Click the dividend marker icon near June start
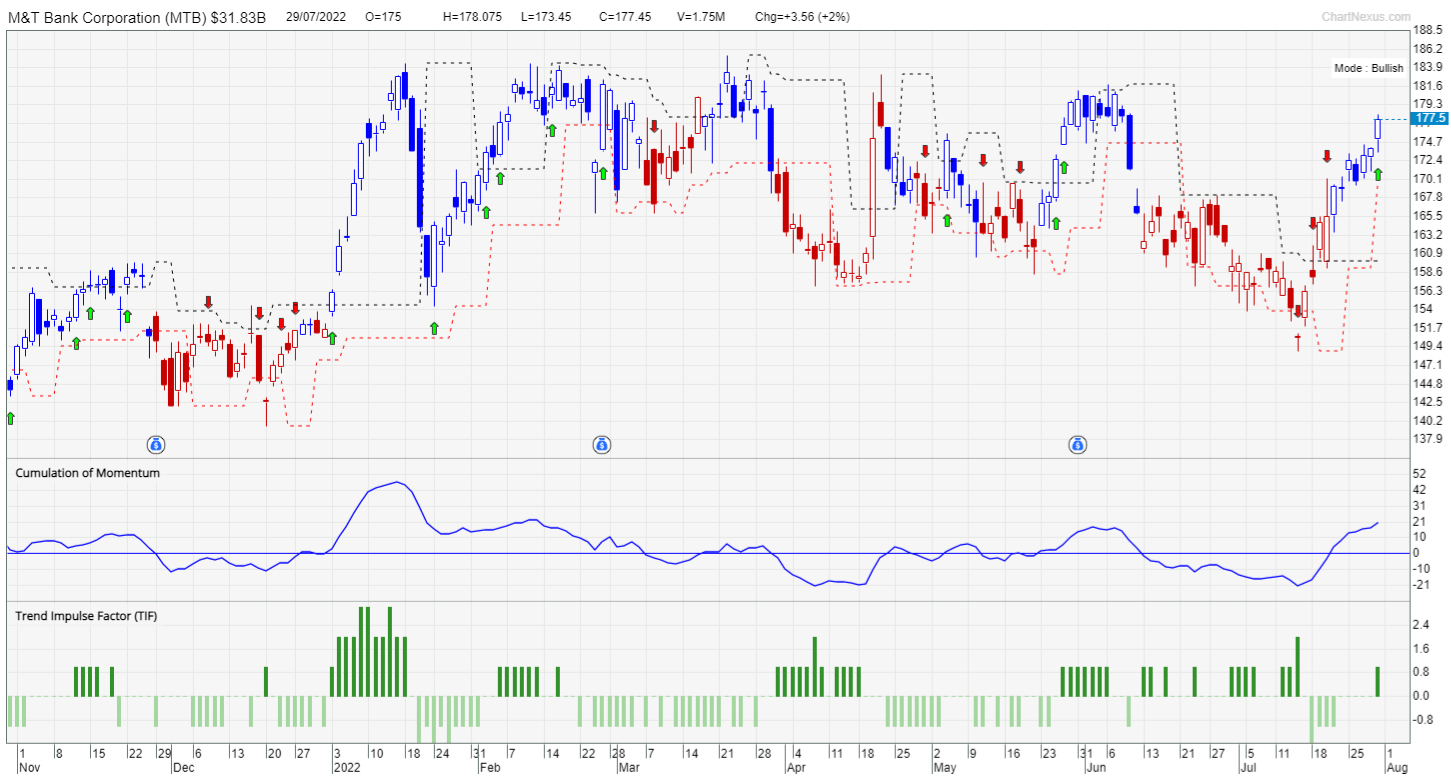 coord(1078,443)
